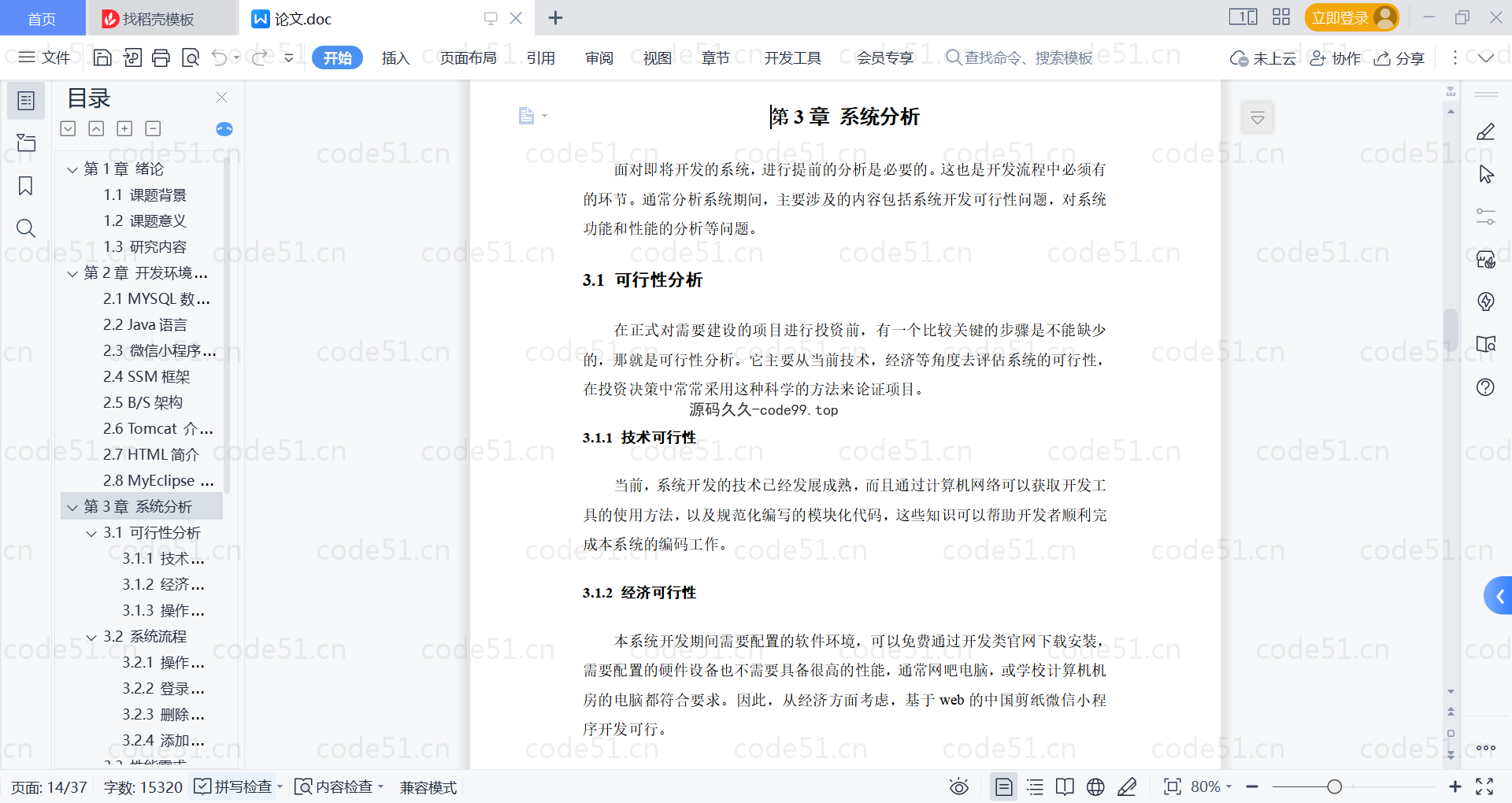Screen dimensions: 1512x803
Task: Open the search magnifier in left sidebar
Action: coord(26,228)
